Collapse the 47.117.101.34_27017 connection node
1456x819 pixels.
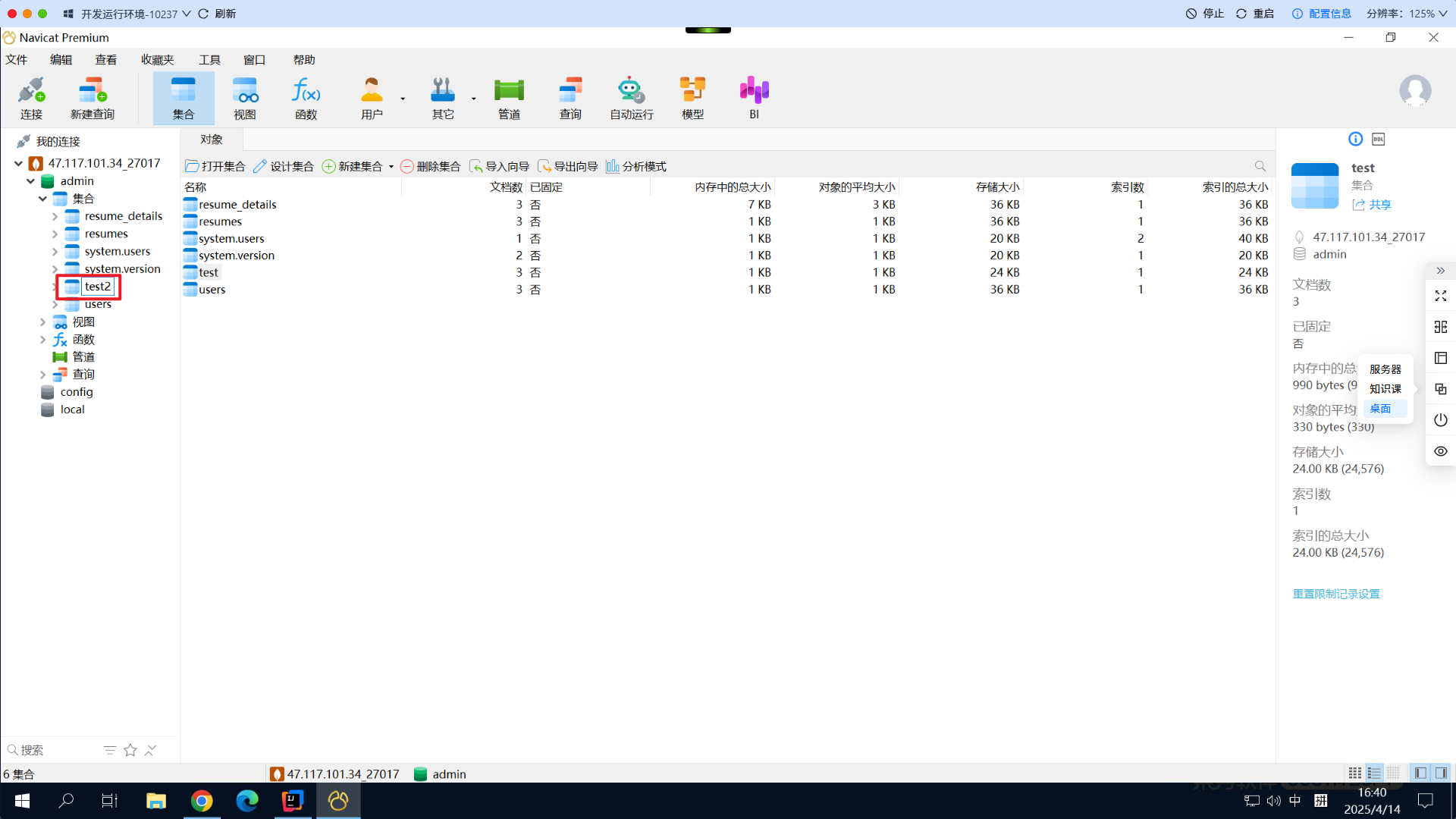tap(18, 163)
